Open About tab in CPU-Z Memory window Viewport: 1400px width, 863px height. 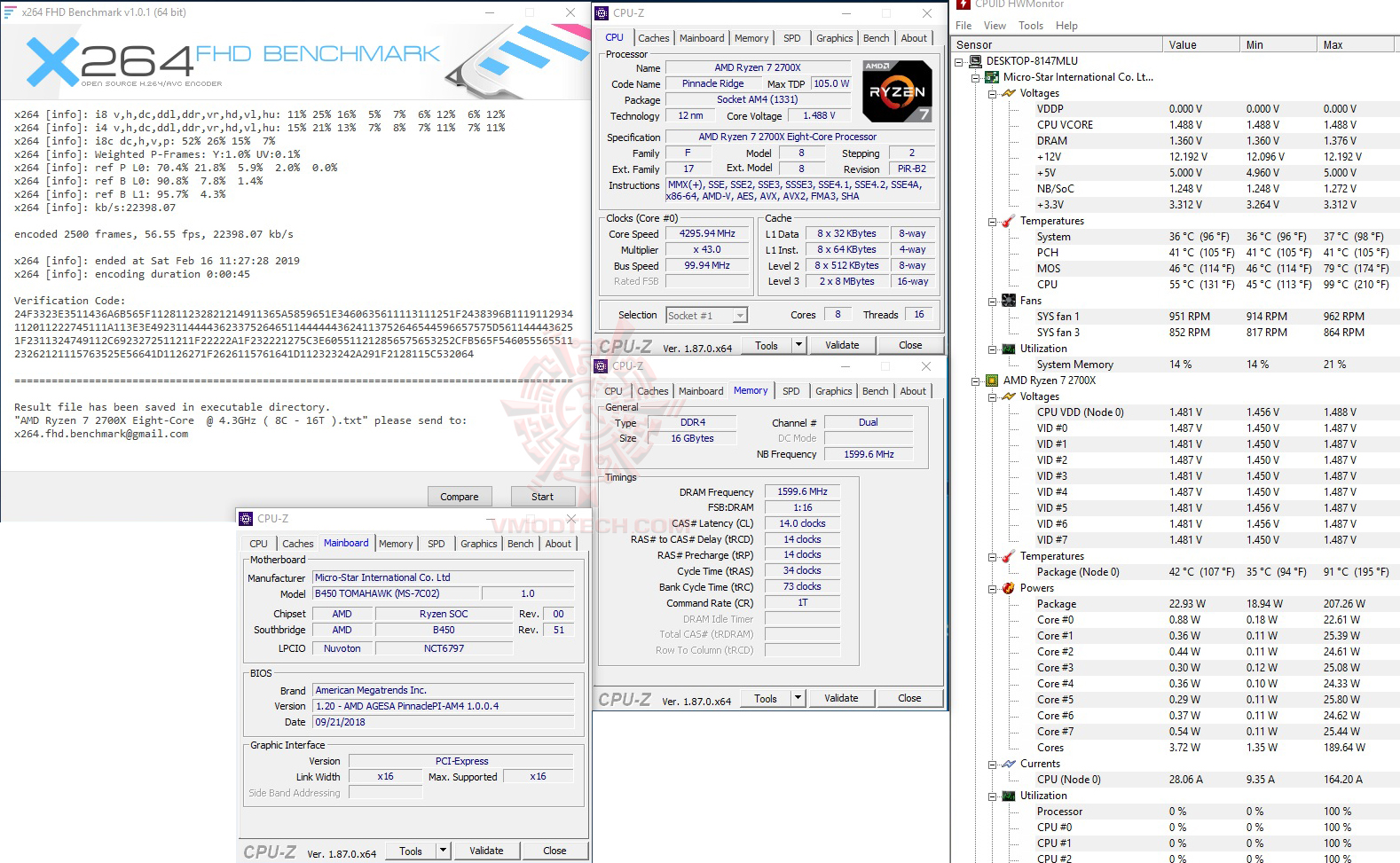click(x=913, y=391)
